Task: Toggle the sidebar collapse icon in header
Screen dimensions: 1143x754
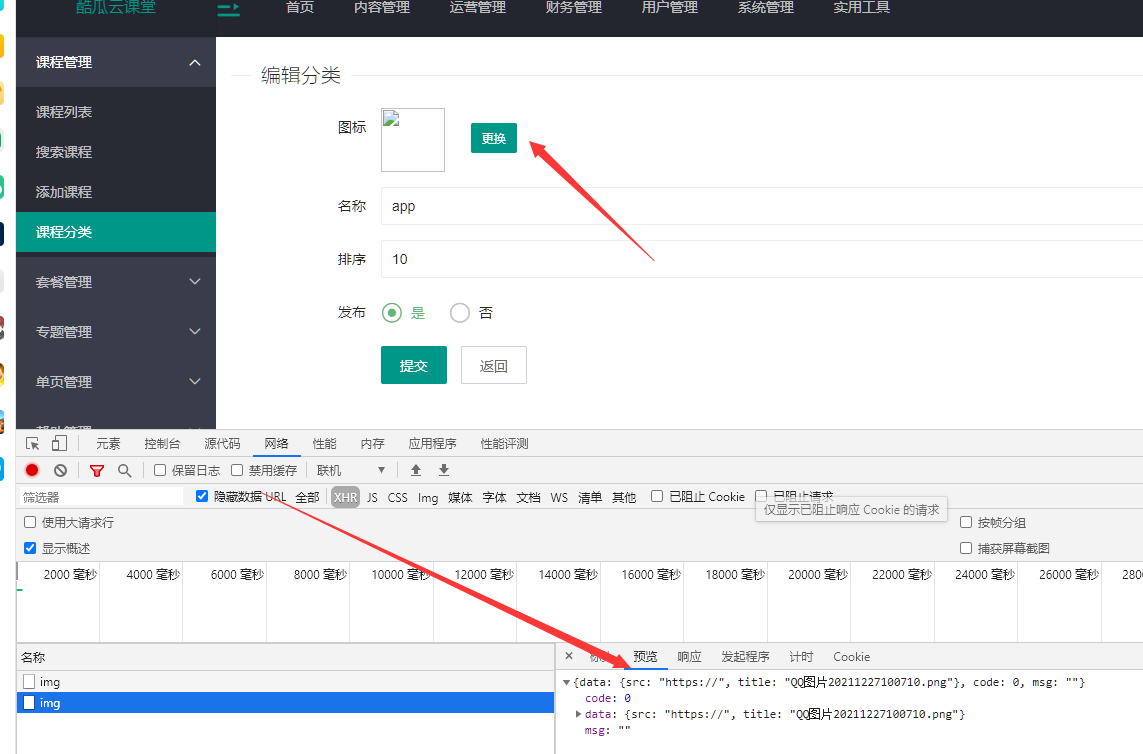Action: (229, 9)
